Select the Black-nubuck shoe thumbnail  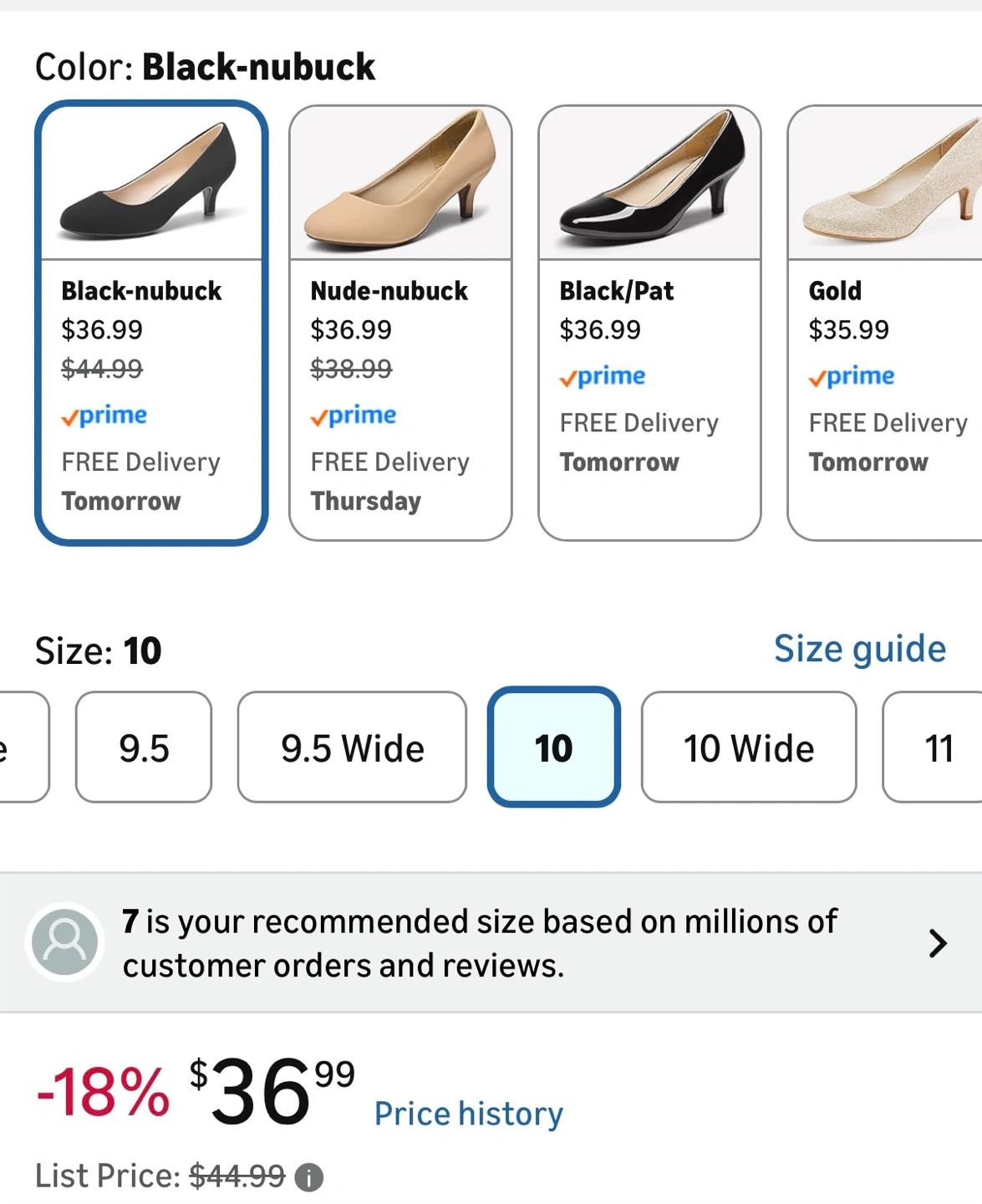(x=151, y=182)
